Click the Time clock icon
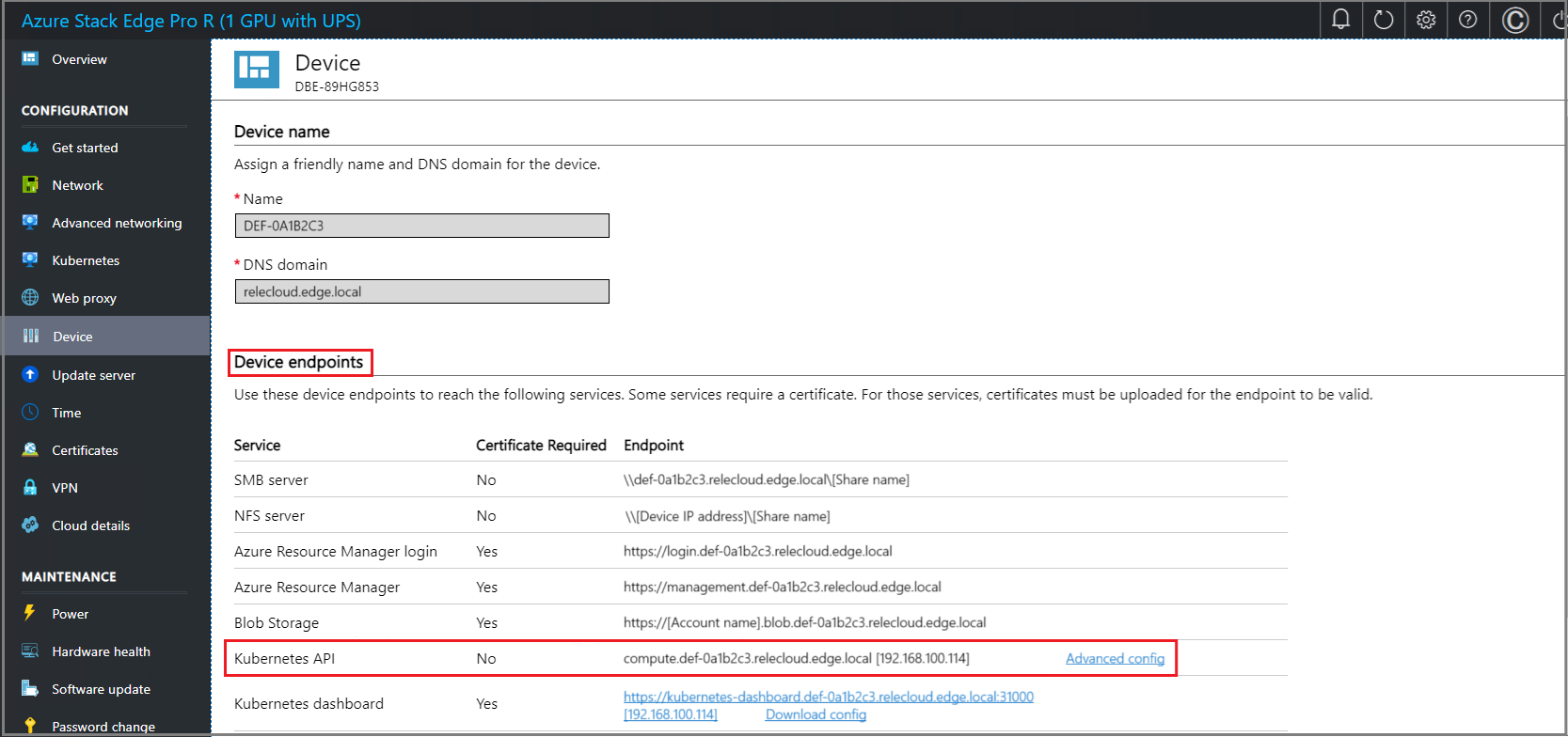Viewport: 1568px width, 737px height. (x=30, y=412)
